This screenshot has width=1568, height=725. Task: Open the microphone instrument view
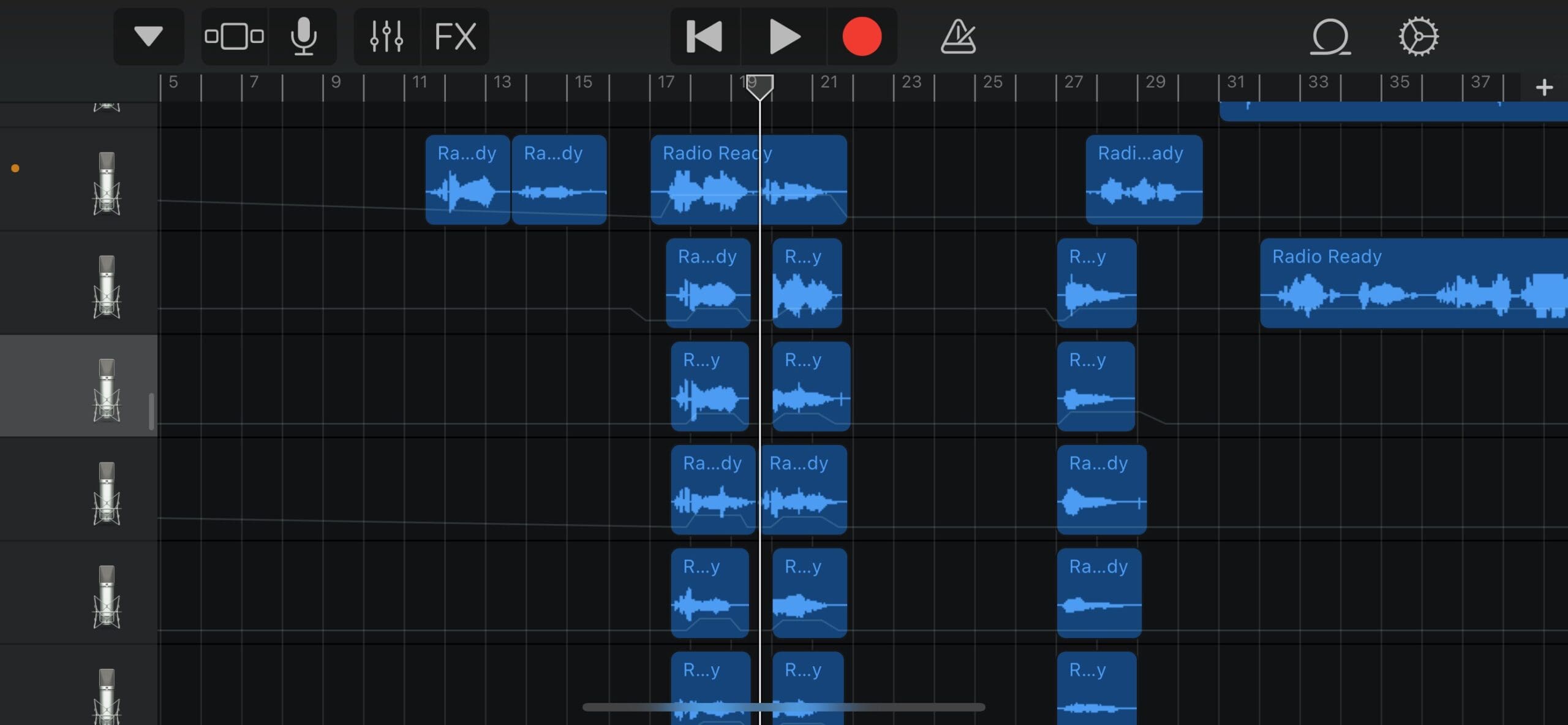pyautogui.click(x=303, y=36)
